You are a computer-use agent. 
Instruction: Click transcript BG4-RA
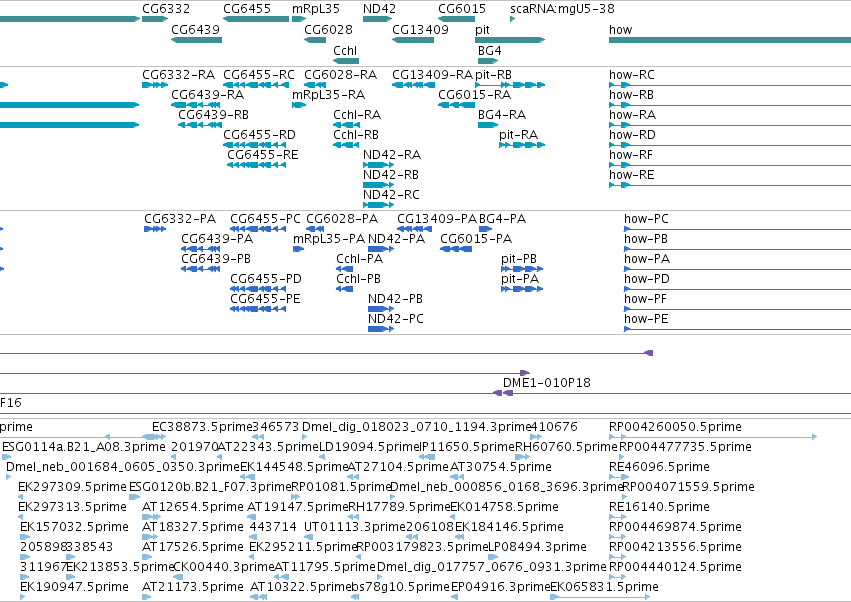[x=501, y=115]
